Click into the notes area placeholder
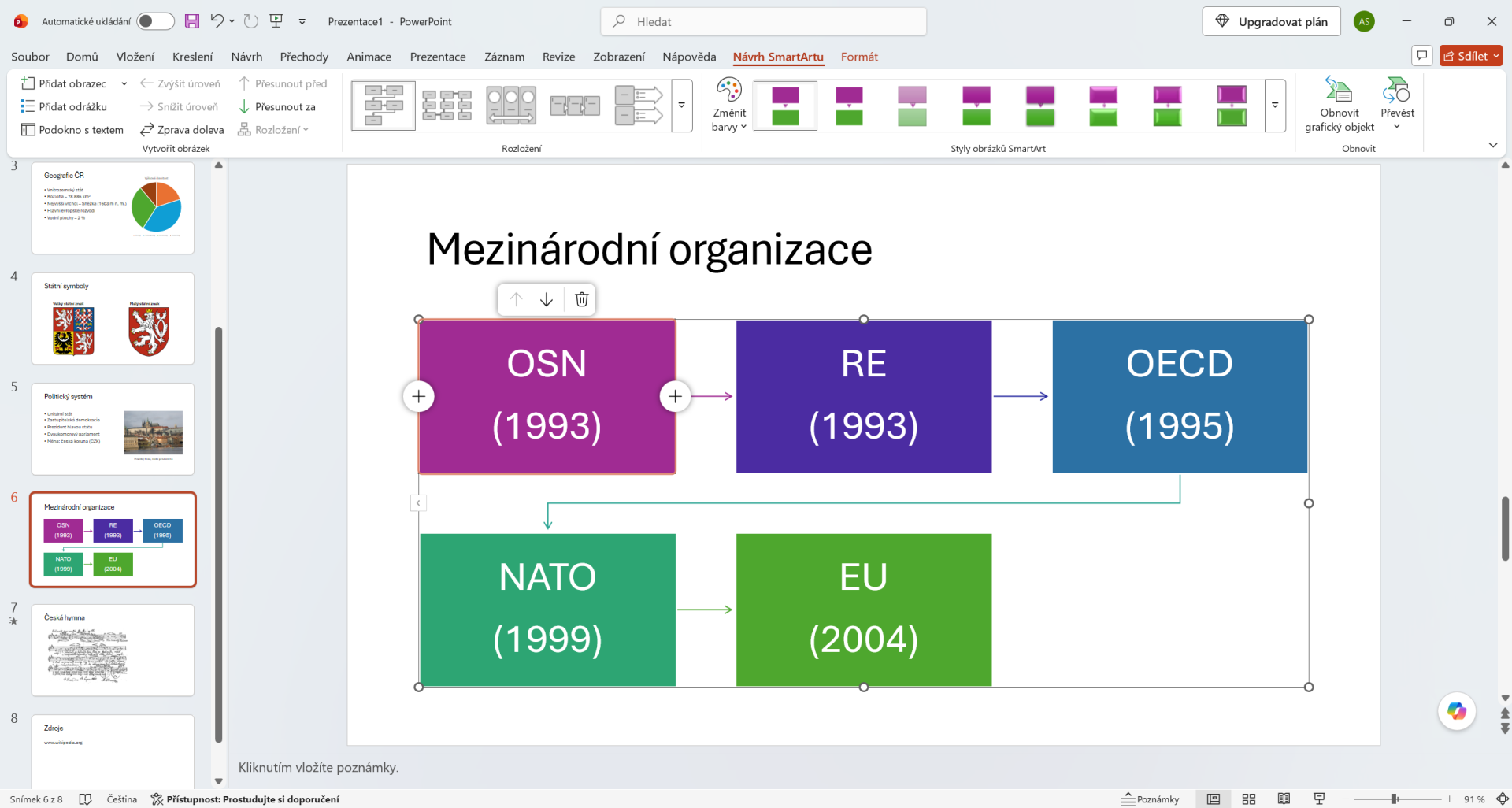This screenshot has height=808, width=1512. [318, 767]
